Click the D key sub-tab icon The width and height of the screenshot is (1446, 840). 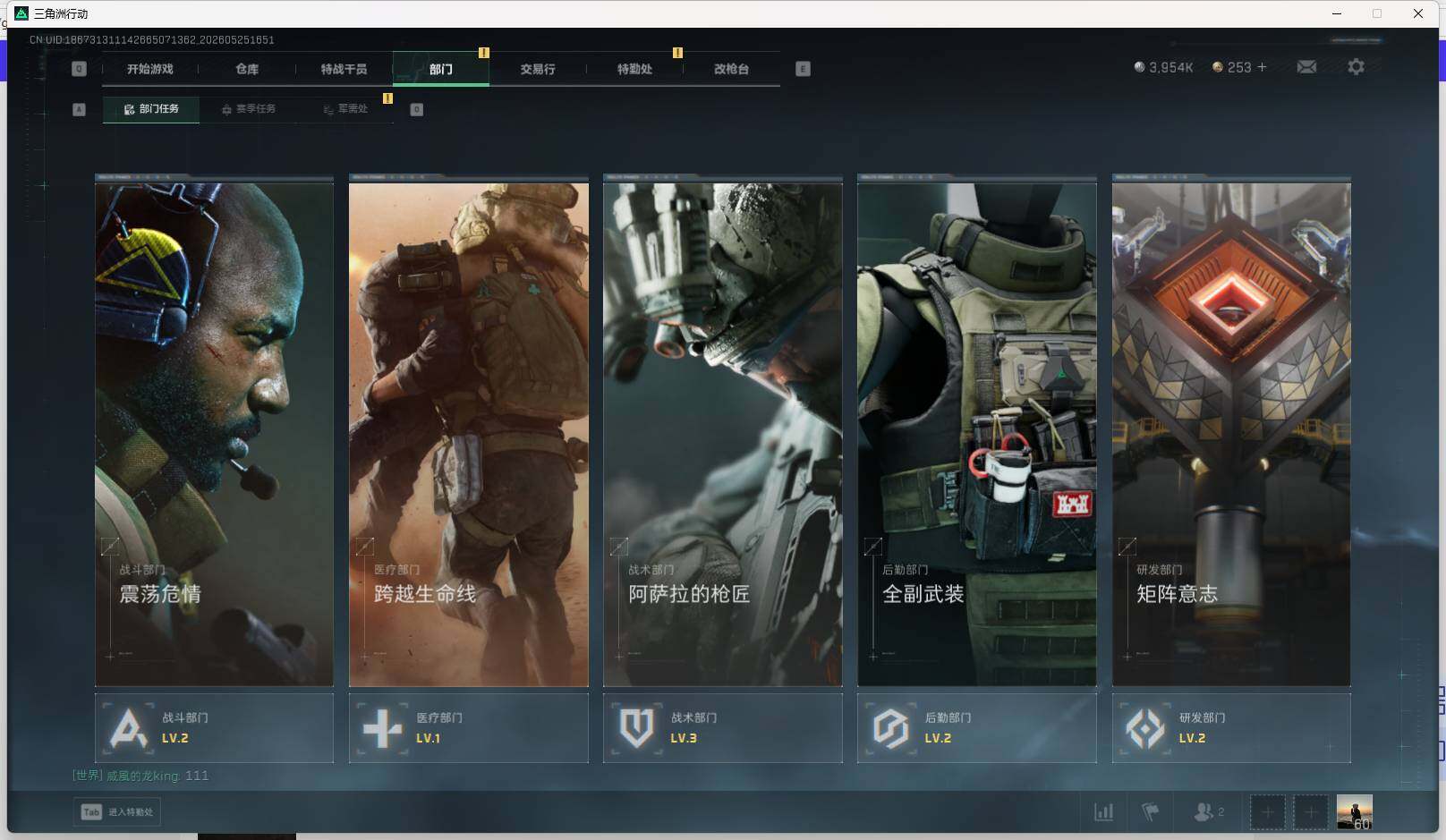[416, 109]
